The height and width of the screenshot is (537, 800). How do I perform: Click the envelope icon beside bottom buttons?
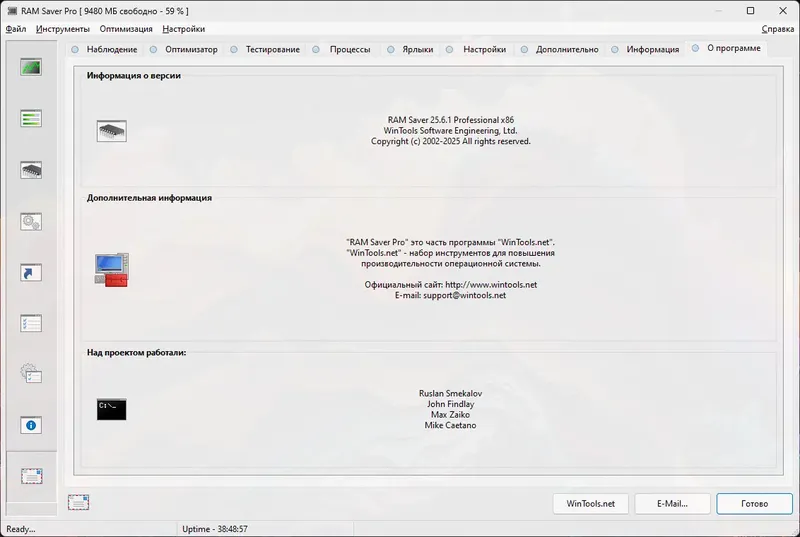click(79, 502)
